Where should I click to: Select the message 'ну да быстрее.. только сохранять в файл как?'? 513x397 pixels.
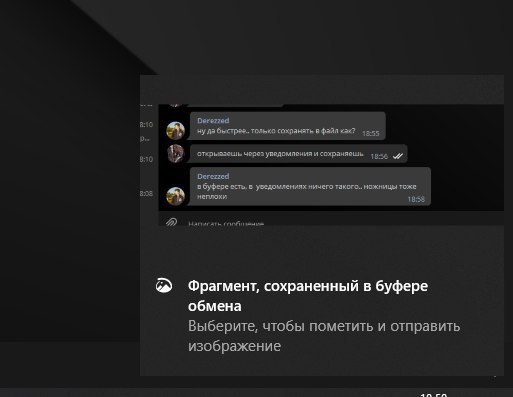(276, 131)
